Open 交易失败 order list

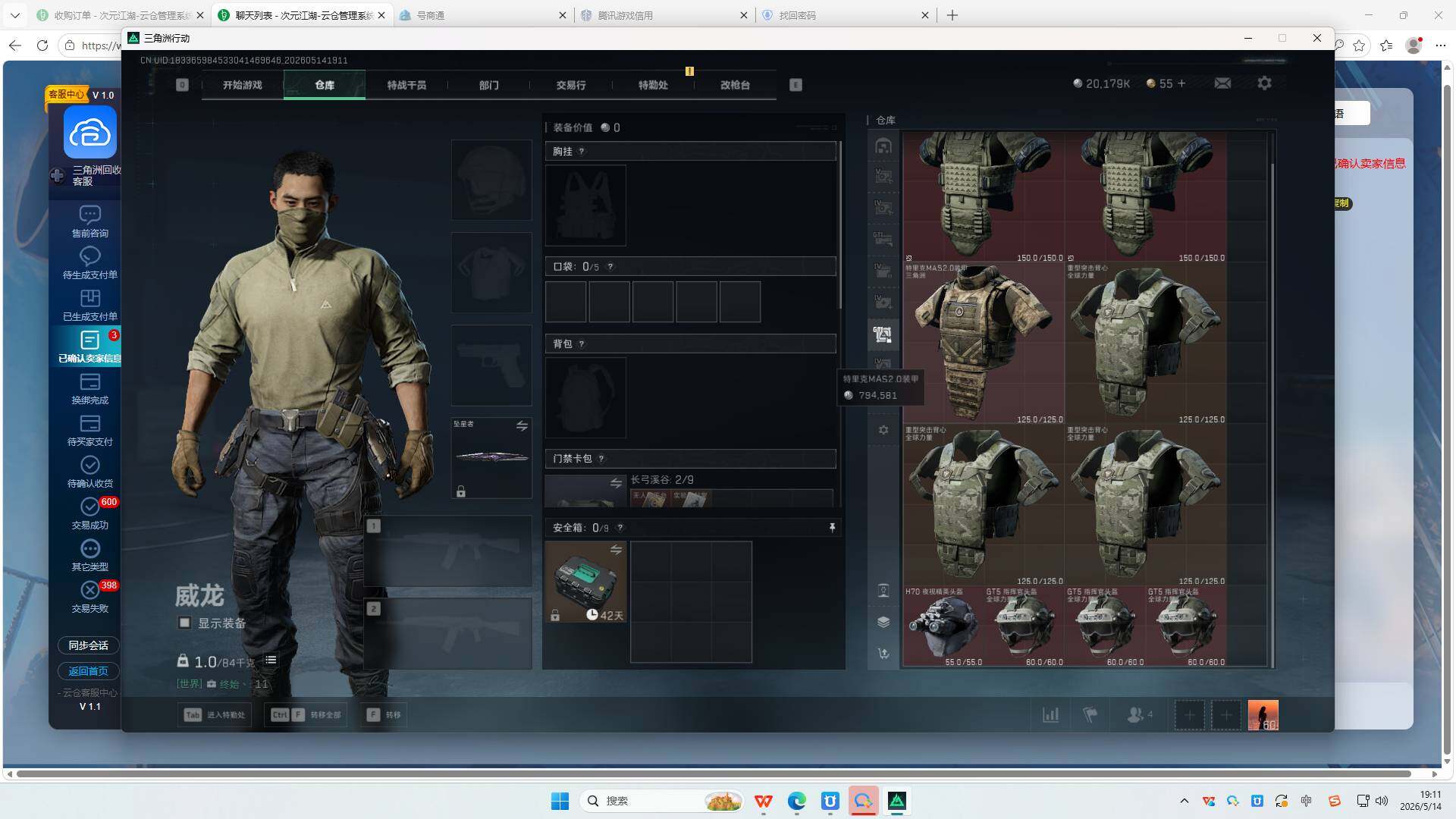coord(89,598)
